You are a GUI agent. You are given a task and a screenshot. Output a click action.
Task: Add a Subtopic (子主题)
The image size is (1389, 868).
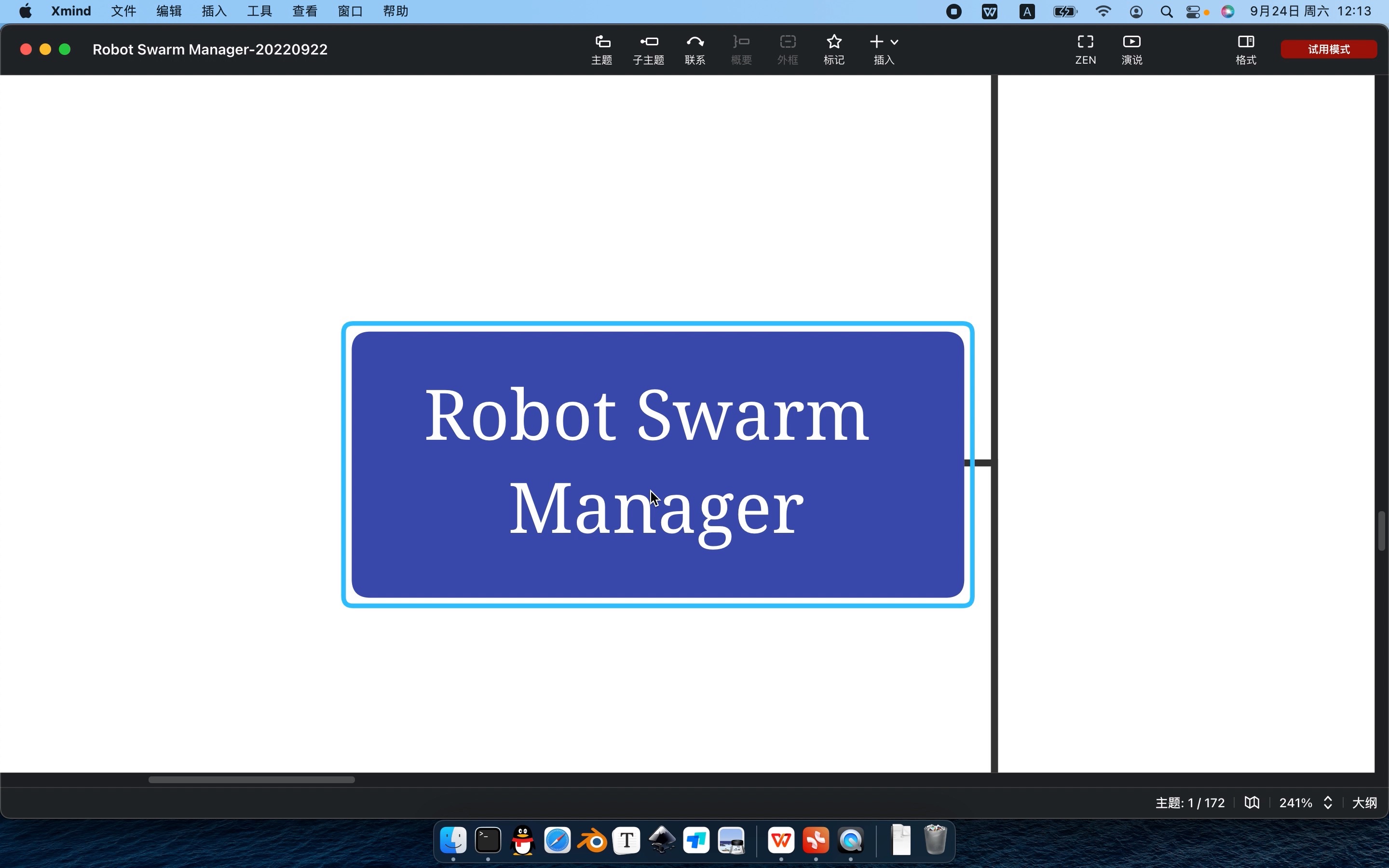648,49
